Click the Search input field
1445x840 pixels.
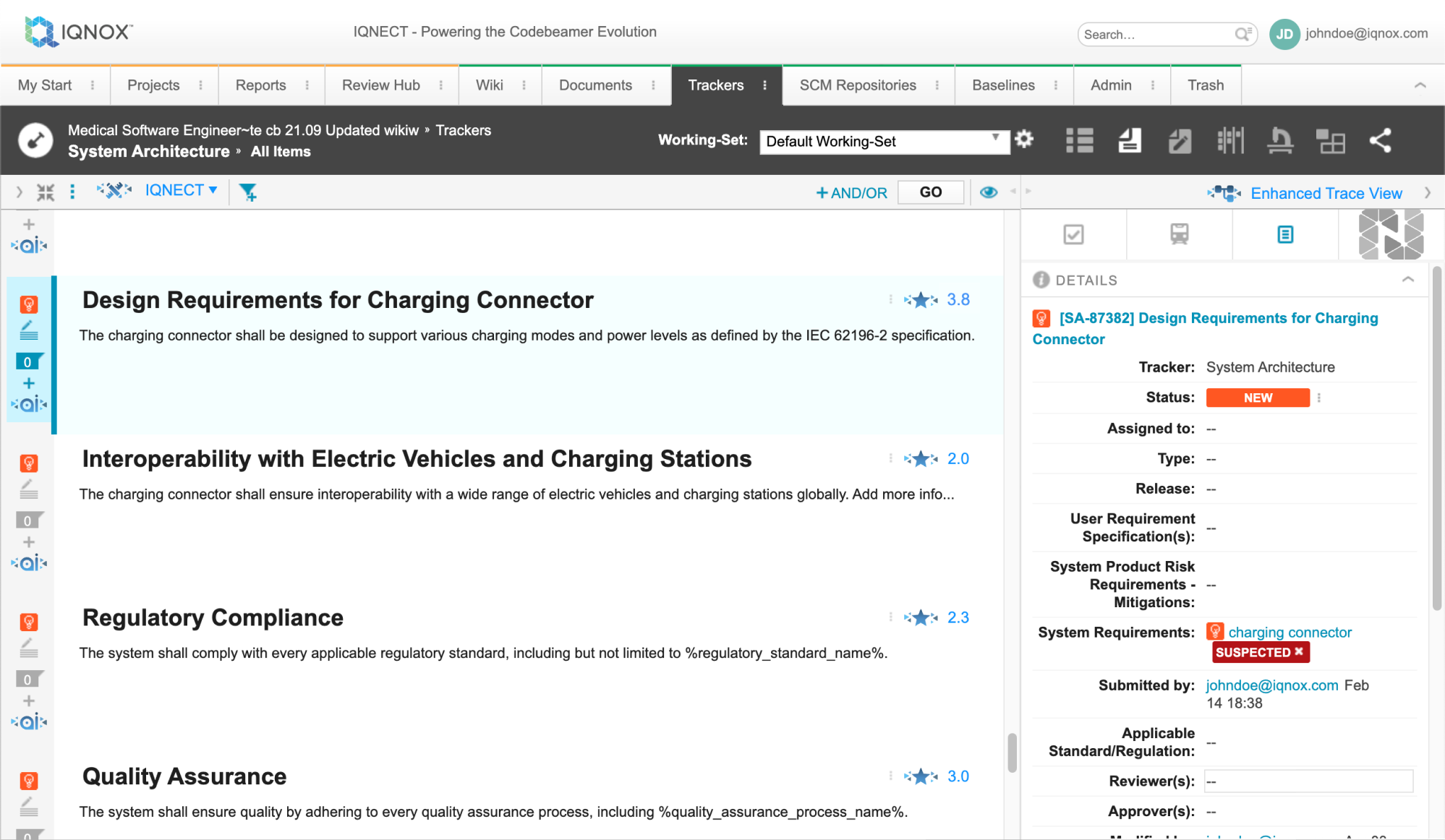tap(1157, 34)
